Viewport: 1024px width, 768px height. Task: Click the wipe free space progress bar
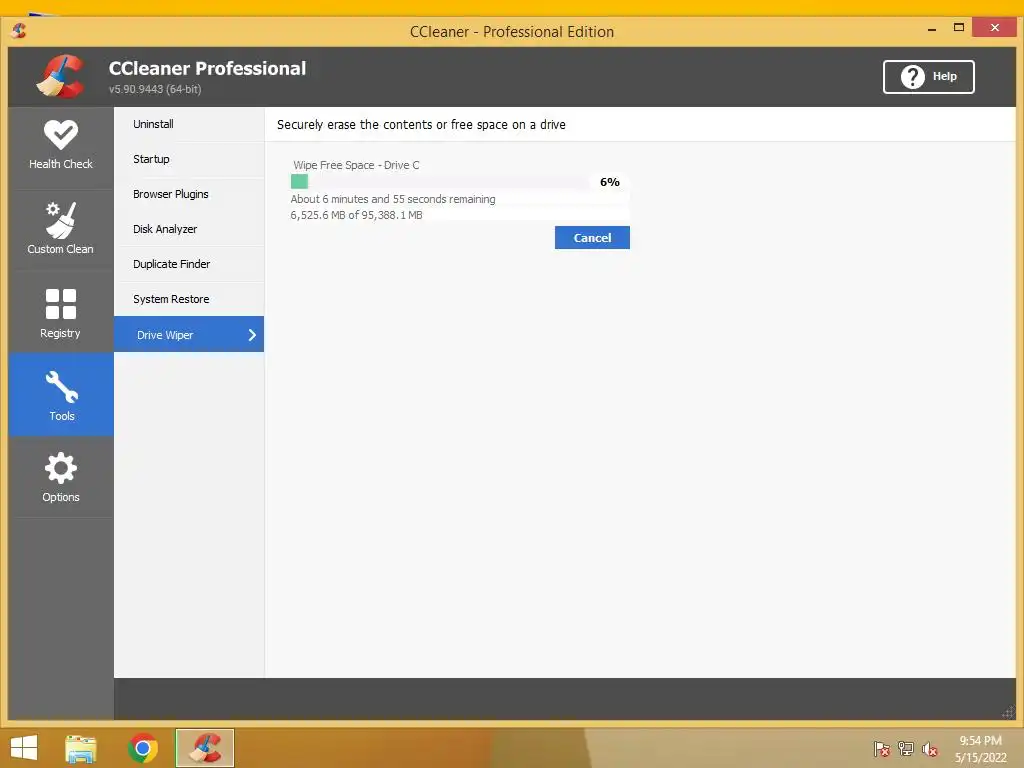click(440, 182)
